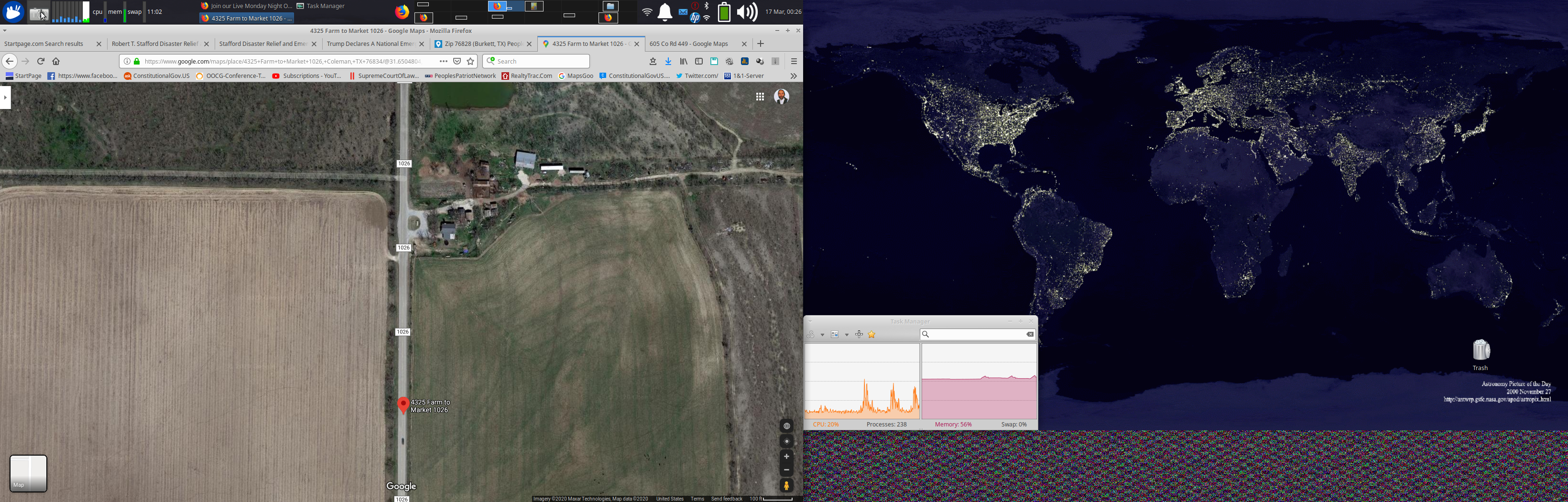Enable globe view on map

tap(786, 426)
